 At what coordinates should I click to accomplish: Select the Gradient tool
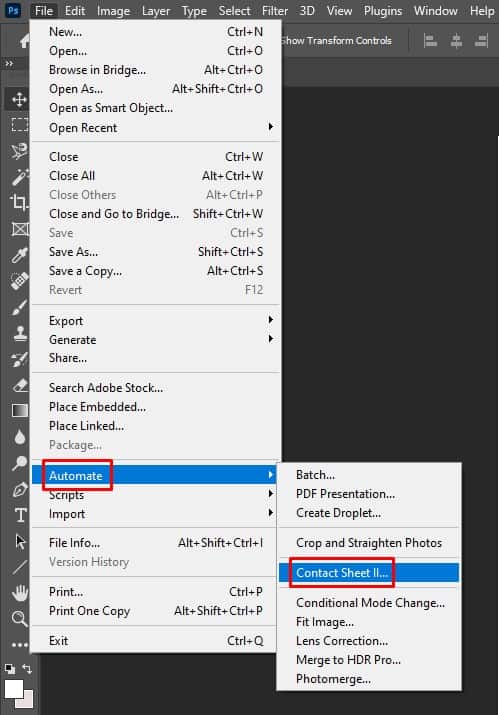(x=19, y=411)
